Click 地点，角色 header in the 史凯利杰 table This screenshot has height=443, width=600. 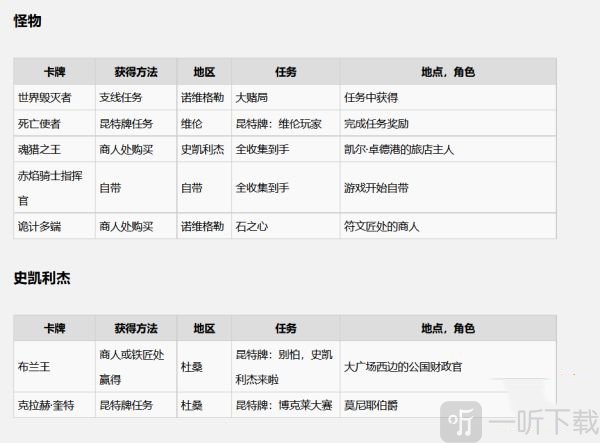tap(448, 328)
